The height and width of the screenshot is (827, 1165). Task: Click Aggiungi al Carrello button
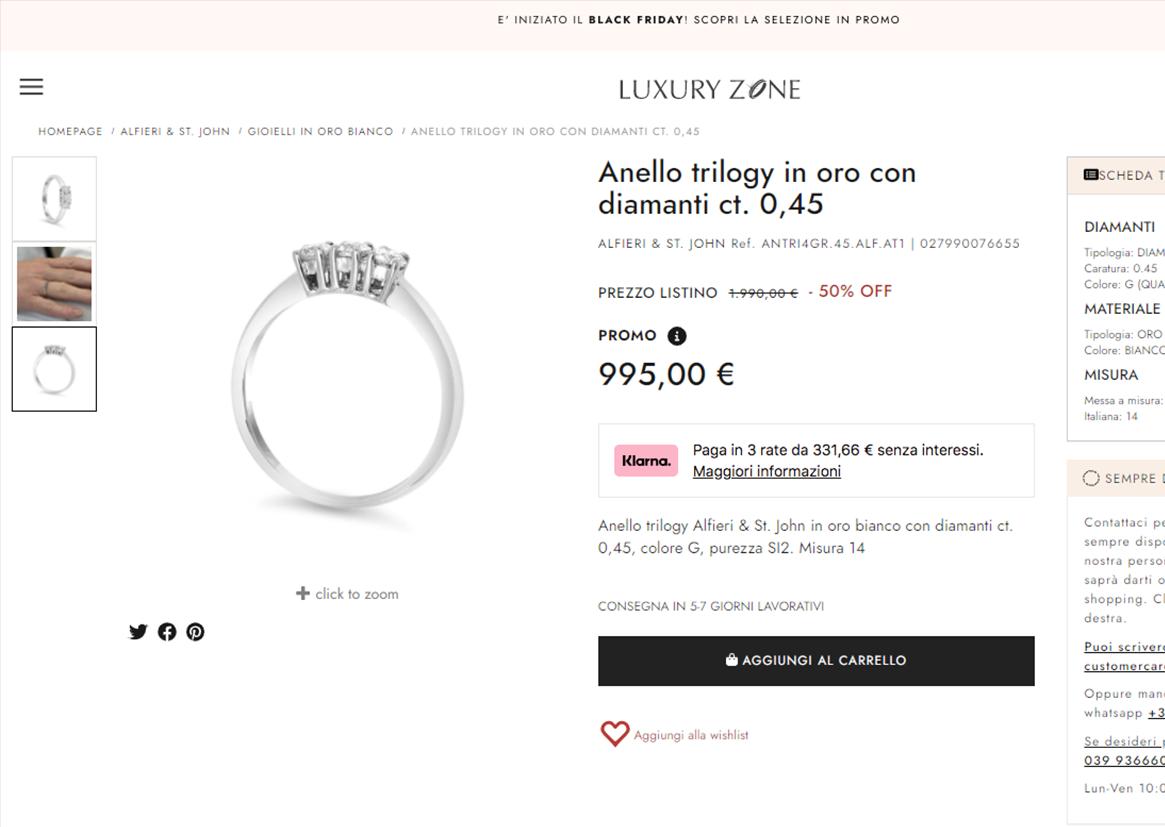pyautogui.click(x=816, y=661)
